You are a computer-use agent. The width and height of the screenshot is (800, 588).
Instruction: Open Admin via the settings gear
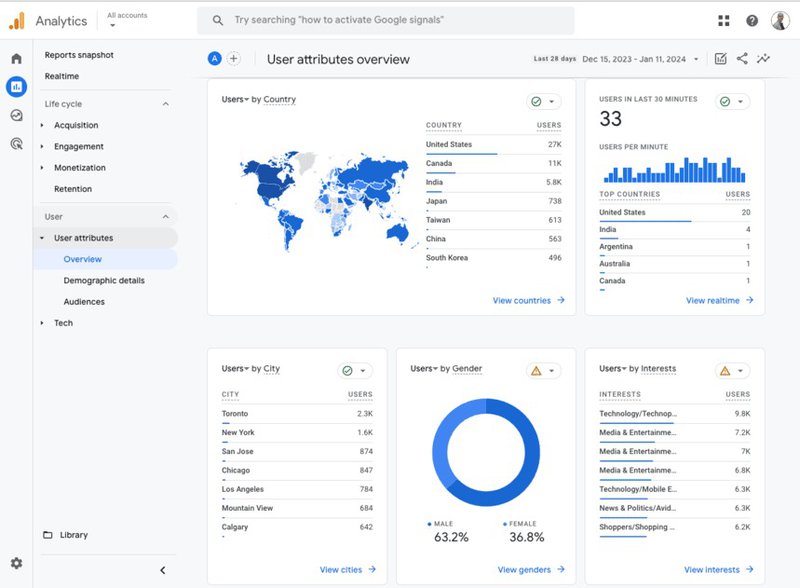[x=16, y=563]
